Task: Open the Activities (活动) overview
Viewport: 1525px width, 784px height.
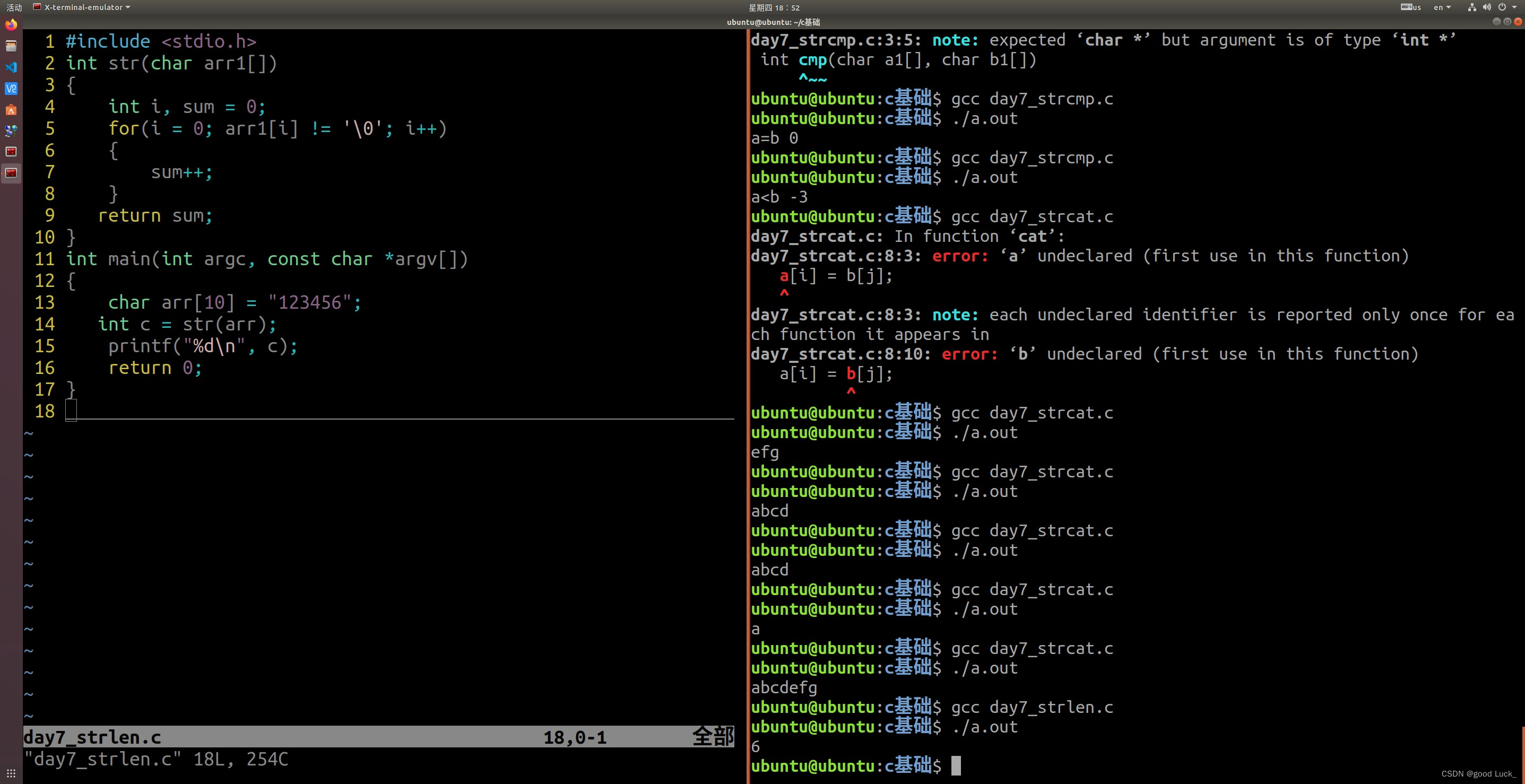Action: [x=14, y=8]
